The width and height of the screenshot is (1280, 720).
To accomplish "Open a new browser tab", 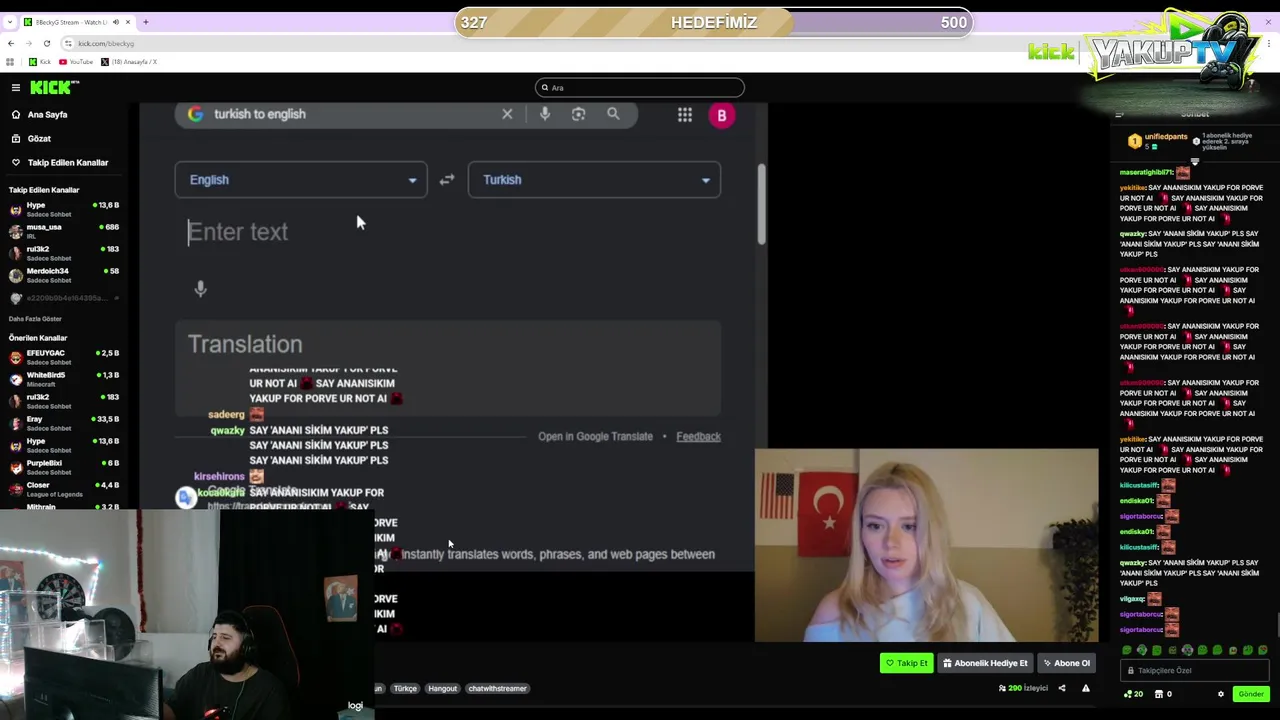I will (x=145, y=22).
